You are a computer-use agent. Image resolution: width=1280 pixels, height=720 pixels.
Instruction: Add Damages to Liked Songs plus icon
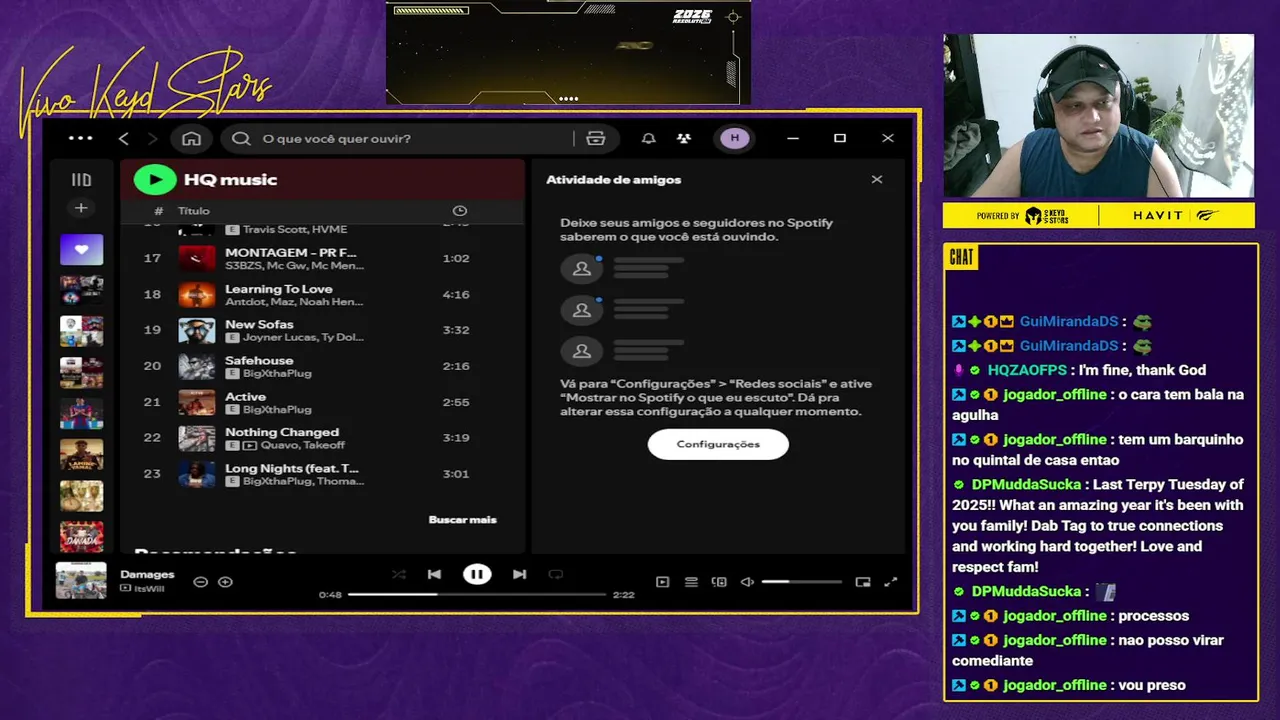pos(225,581)
